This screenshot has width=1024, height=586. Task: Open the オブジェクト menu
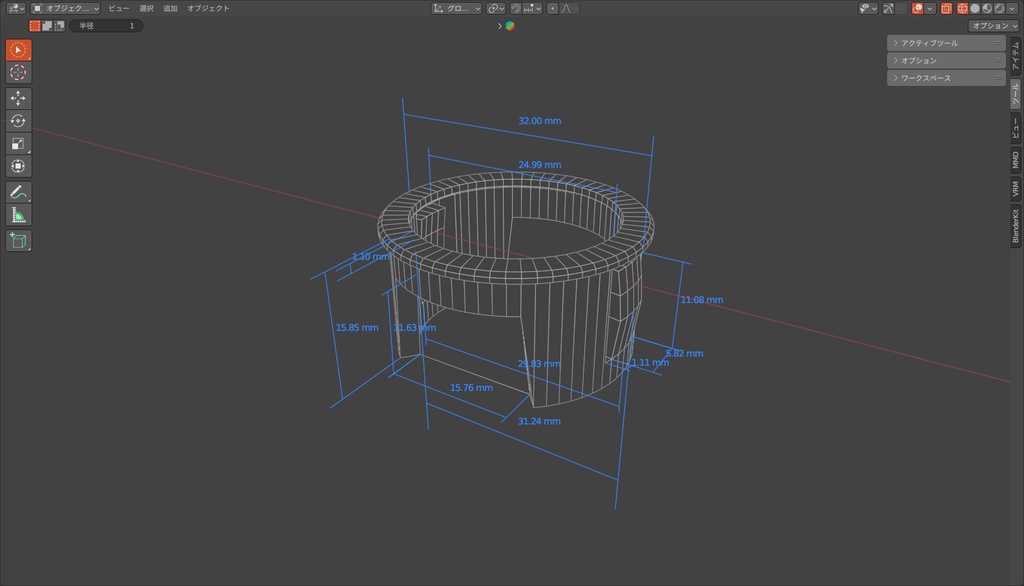208,8
